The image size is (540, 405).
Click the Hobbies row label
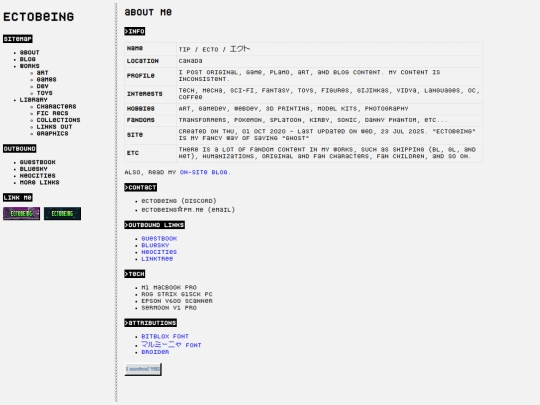point(141,108)
